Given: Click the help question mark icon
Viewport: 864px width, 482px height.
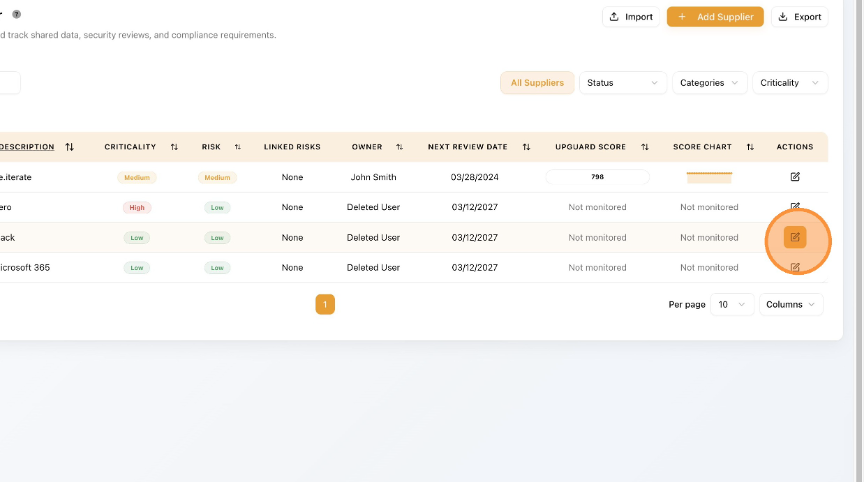Looking at the screenshot, I should point(17,14).
